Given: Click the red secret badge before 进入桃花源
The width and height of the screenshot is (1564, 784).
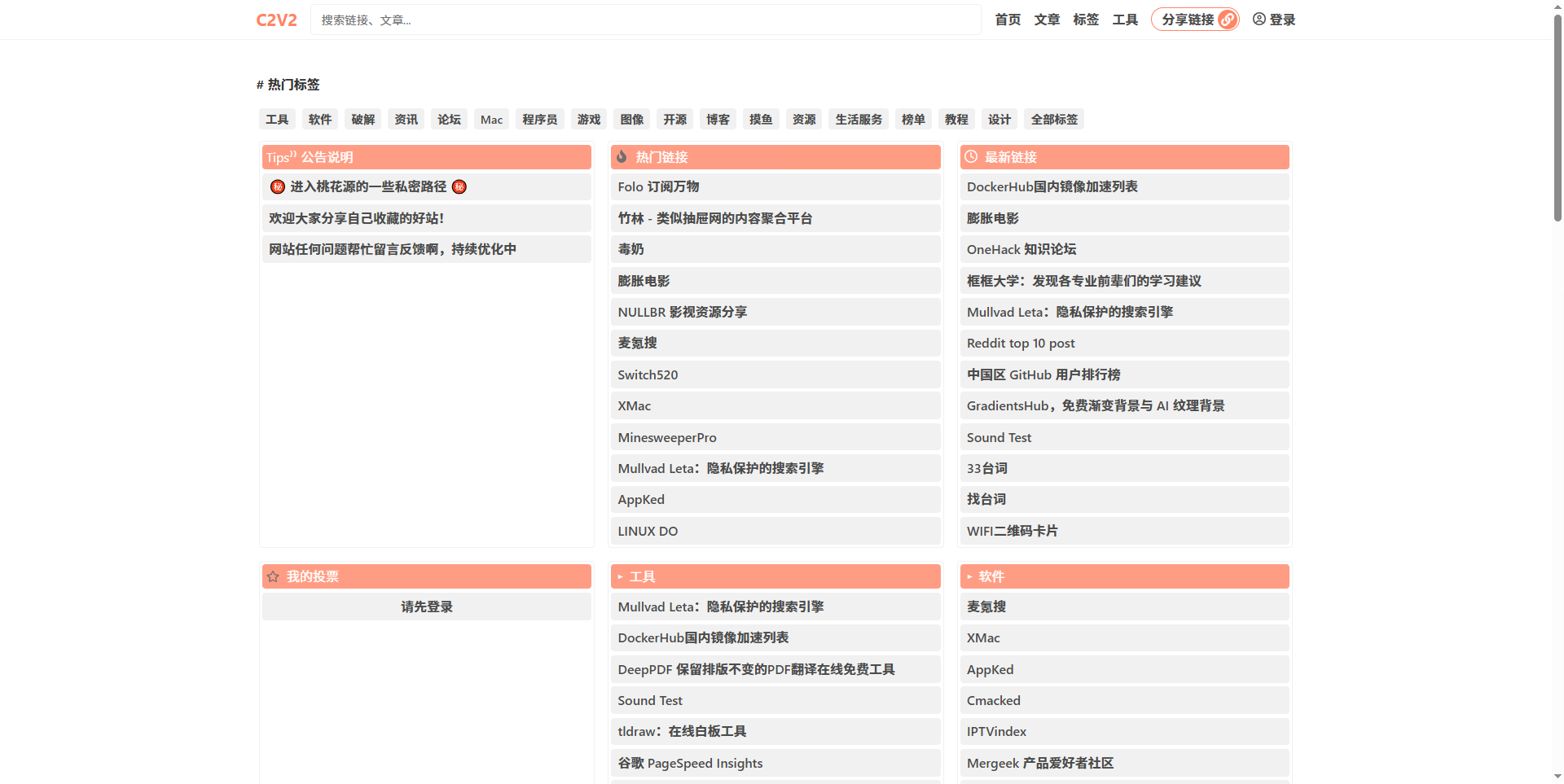Looking at the screenshot, I should click(278, 187).
